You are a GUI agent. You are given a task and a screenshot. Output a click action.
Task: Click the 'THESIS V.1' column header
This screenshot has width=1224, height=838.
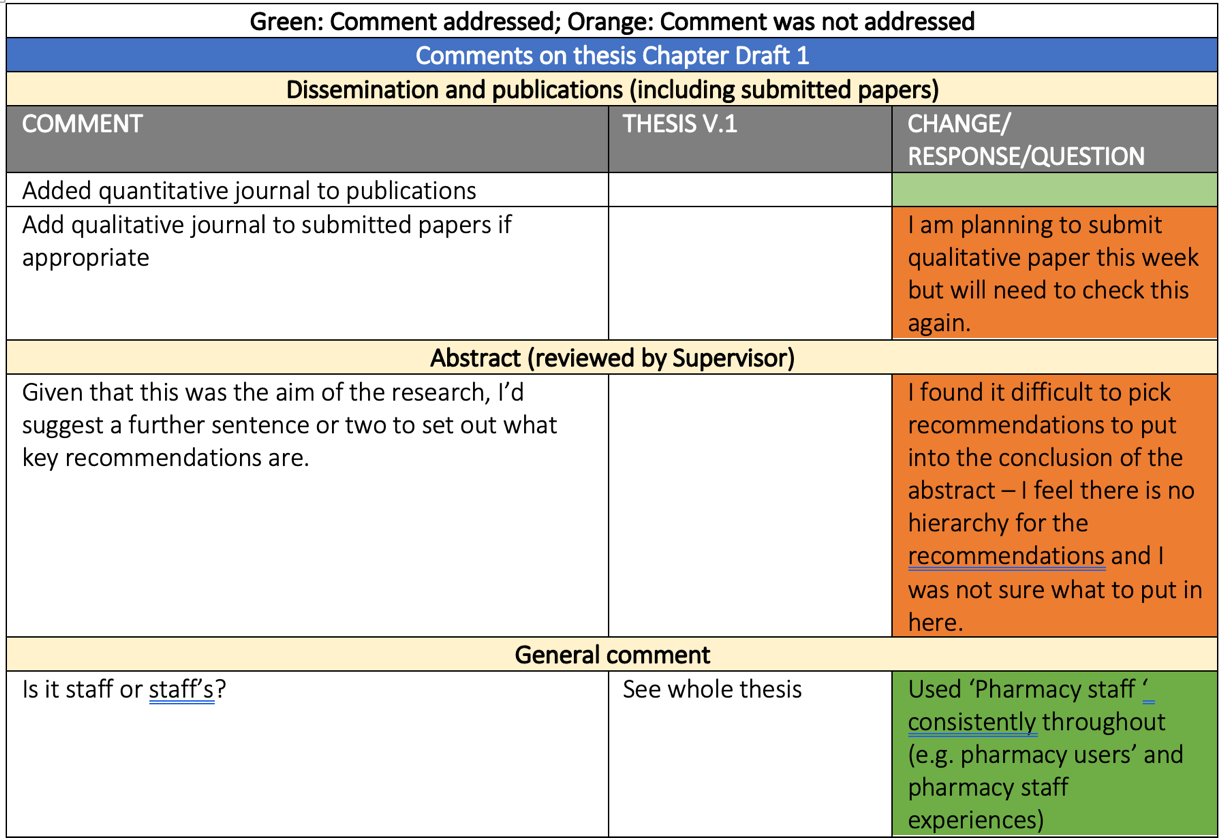[680, 124]
